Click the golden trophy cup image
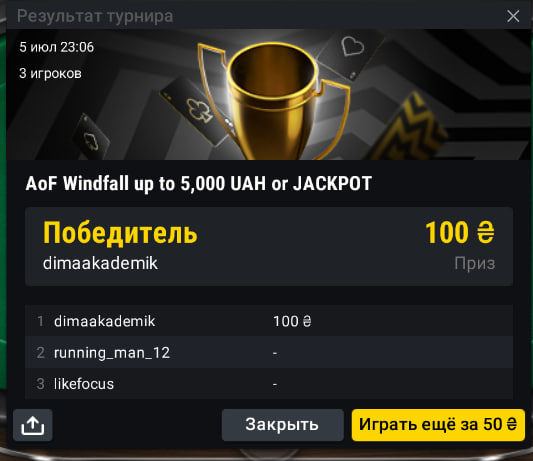 [x=274, y=102]
